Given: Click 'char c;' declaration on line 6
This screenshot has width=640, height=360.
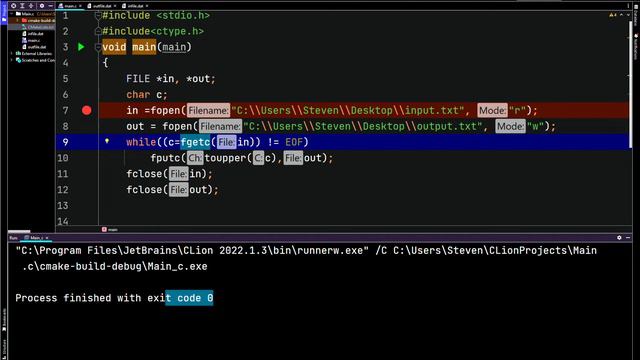Looking at the screenshot, I should (x=147, y=95).
